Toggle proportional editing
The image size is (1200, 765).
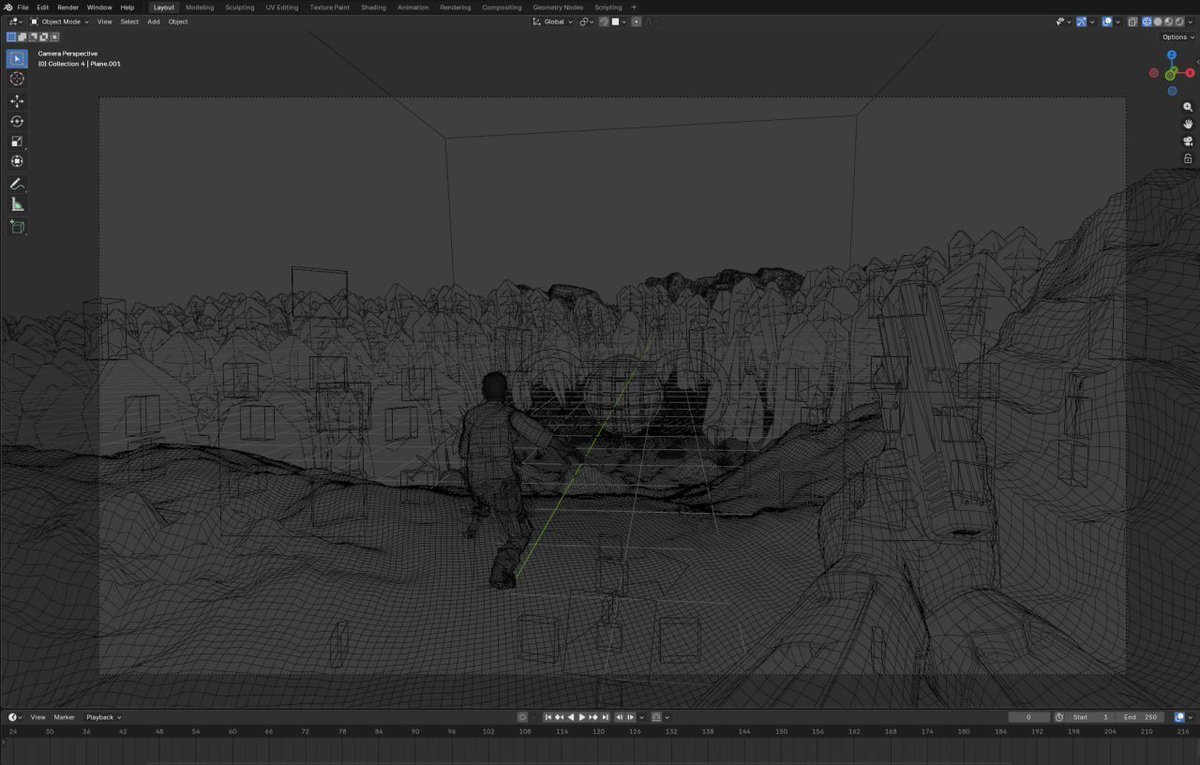point(636,22)
